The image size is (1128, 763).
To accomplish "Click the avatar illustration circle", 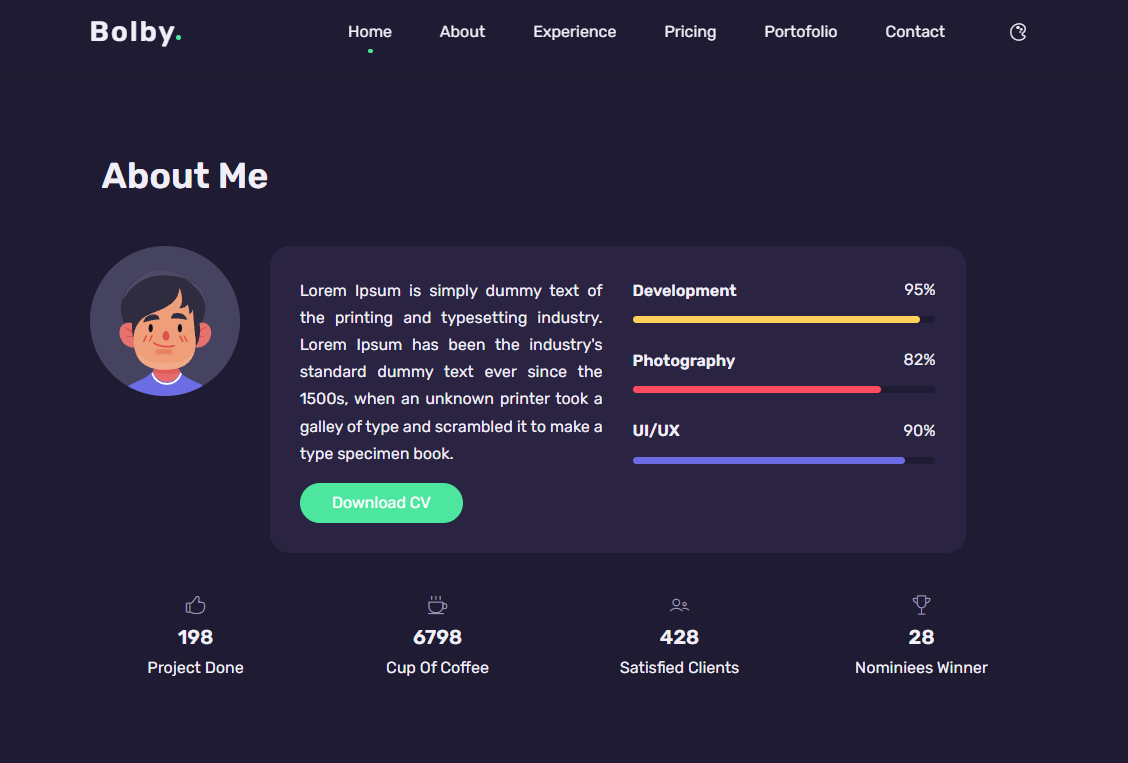I will click(x=165, y=320).
